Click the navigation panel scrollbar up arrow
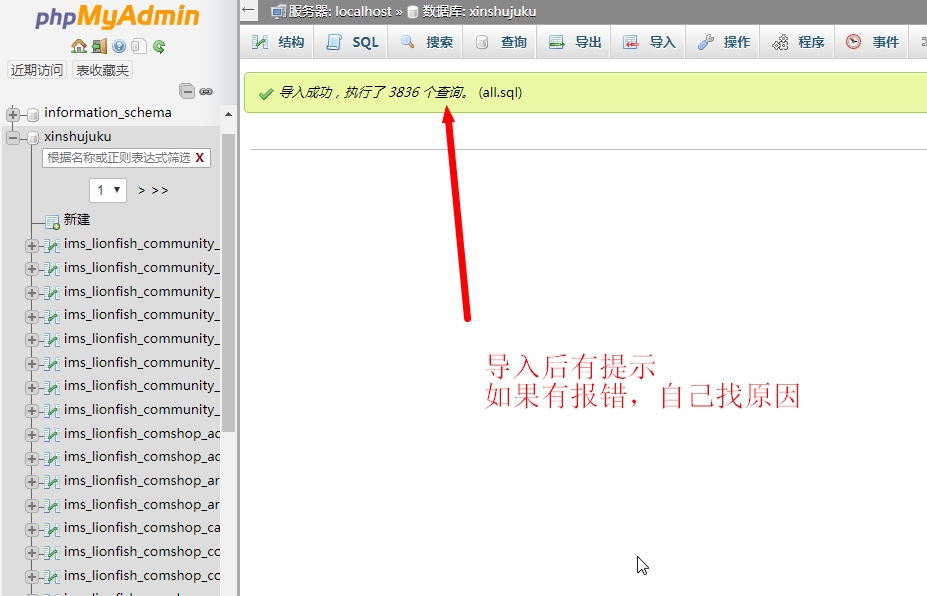This screenshot has height=596, width=927. [x=228, y=114]
